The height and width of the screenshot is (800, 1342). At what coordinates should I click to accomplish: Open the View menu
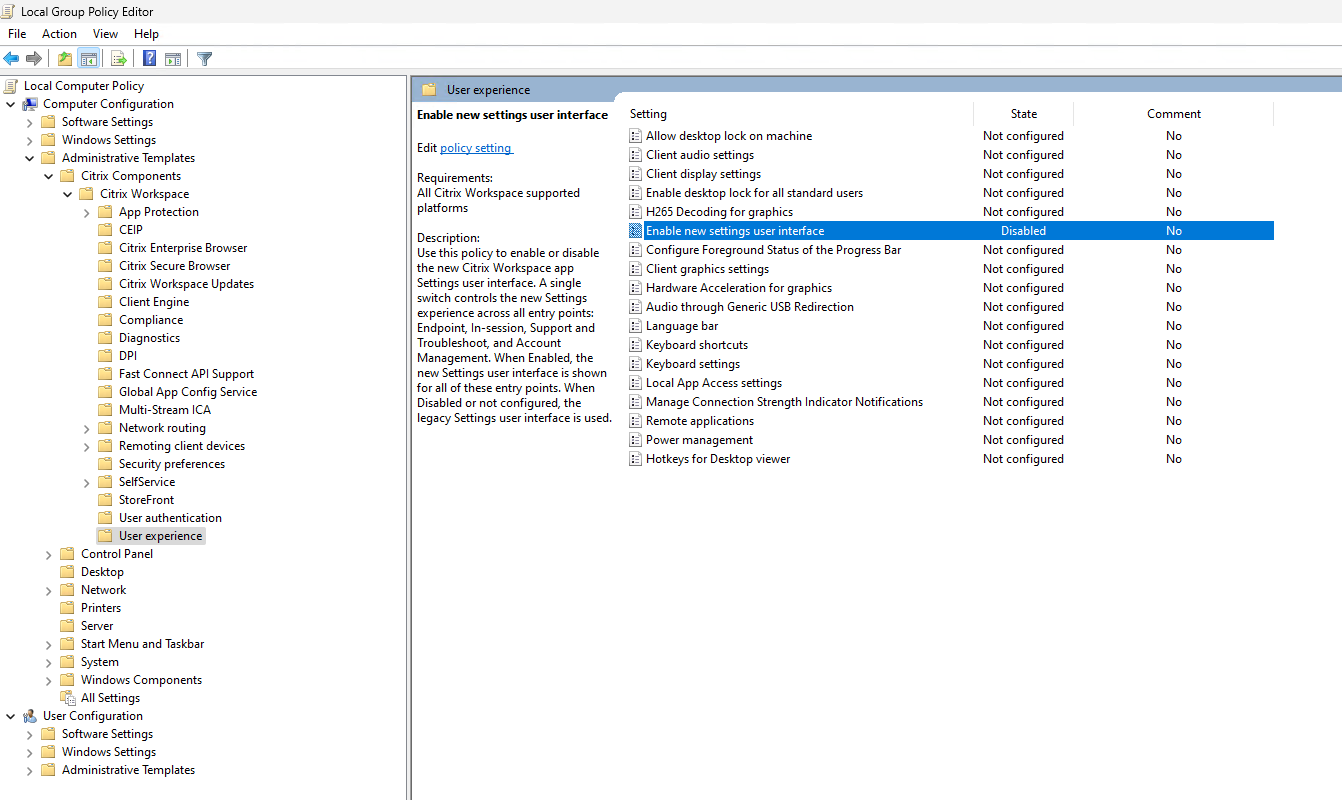coord(105,34)
